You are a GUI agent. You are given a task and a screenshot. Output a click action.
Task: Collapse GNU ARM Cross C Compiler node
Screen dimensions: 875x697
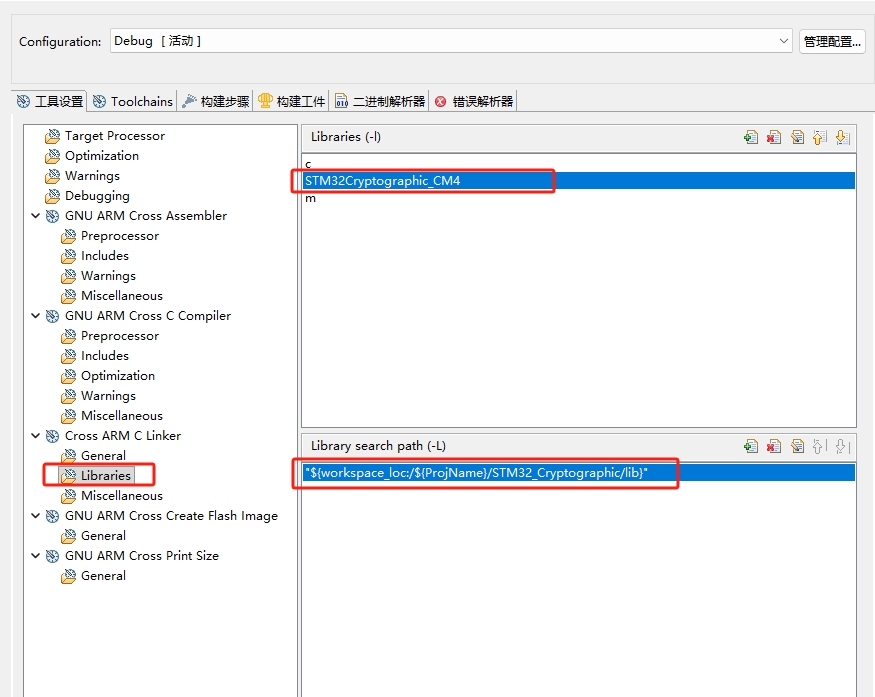pyautogui.click(x=36, y=316)
